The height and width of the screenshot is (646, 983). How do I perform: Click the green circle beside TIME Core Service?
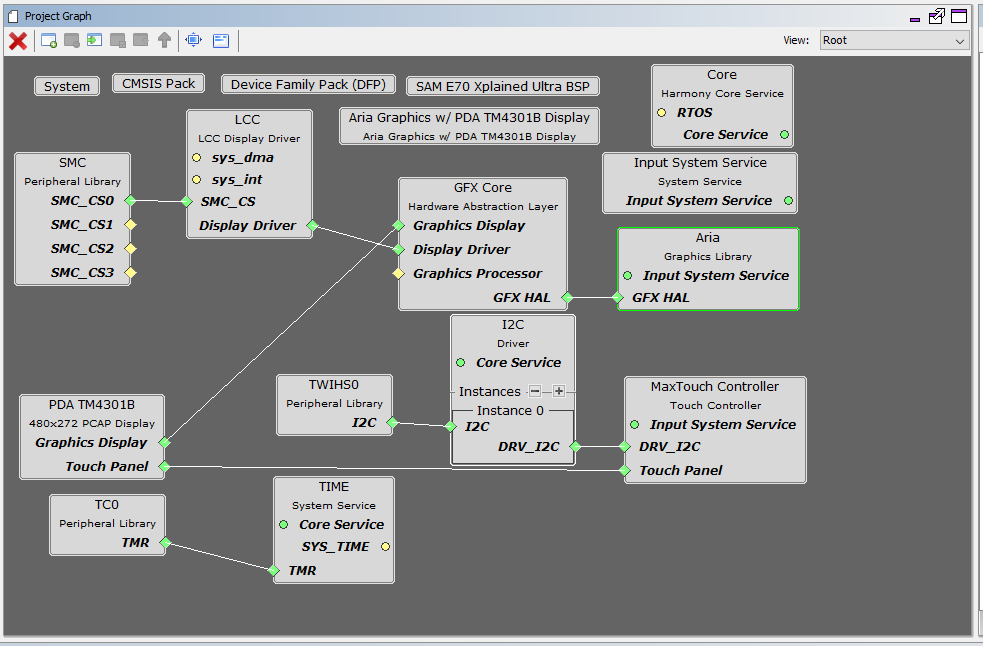click(283, 524)
